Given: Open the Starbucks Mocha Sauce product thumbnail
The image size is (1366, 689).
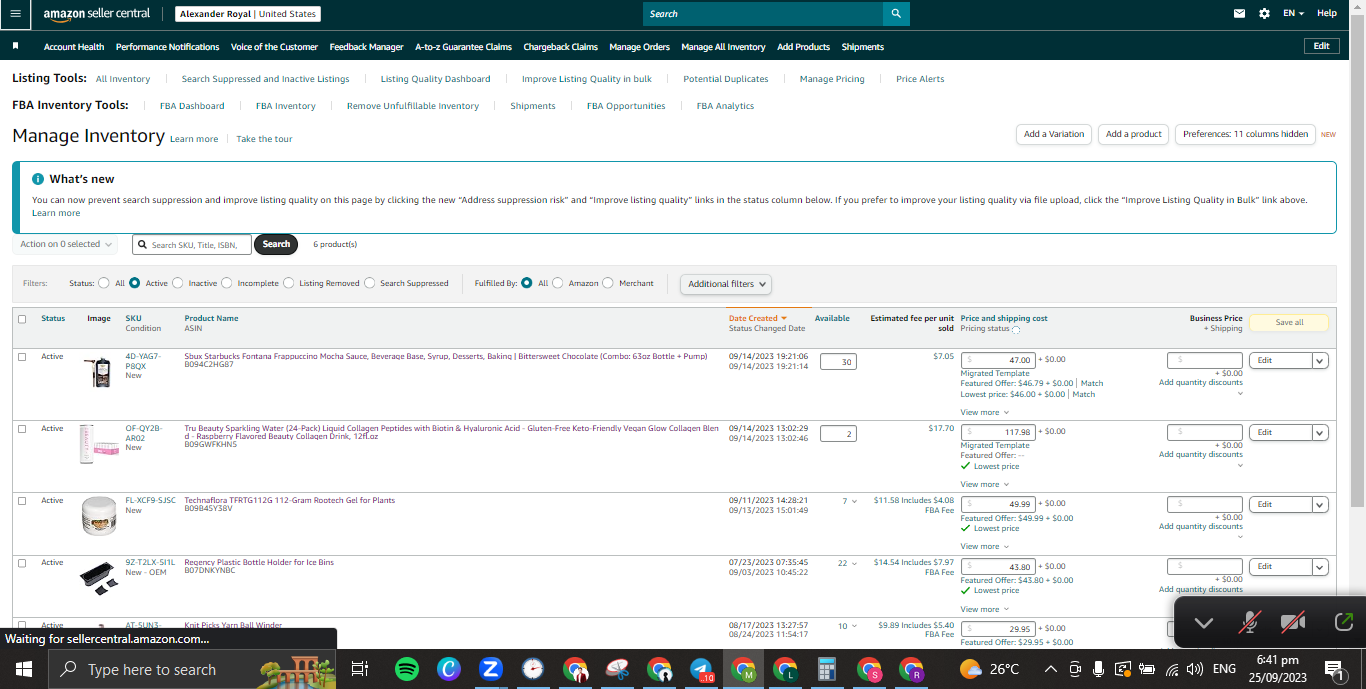Looking at the screenshot, I should click(100, 372).
